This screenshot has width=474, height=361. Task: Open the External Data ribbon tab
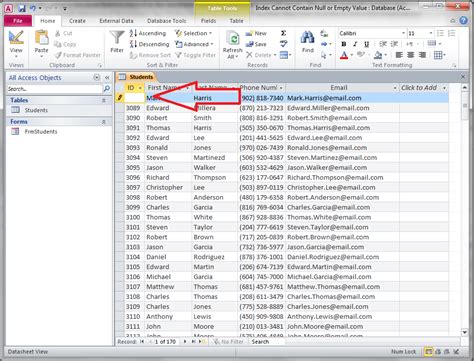116,21
